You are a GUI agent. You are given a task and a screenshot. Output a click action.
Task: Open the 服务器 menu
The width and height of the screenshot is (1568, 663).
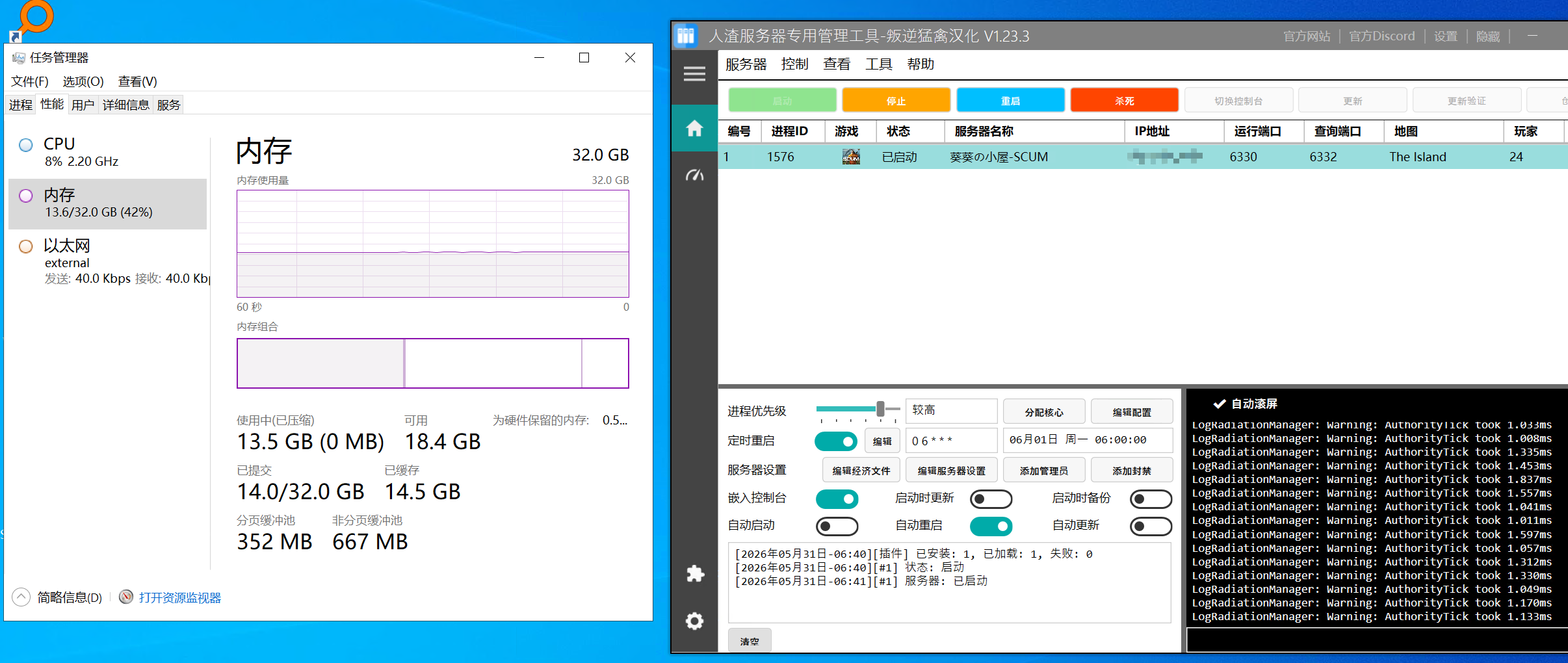[x=746, y=64]
